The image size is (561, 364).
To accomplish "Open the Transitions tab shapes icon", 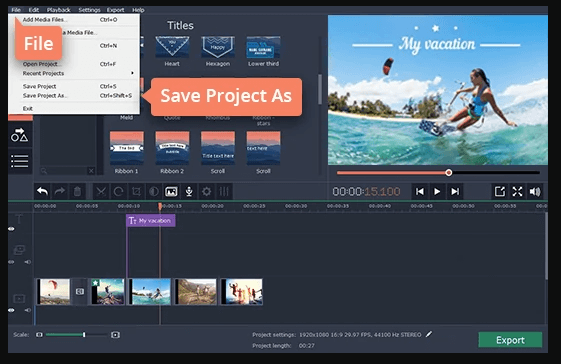I will 20,135.
